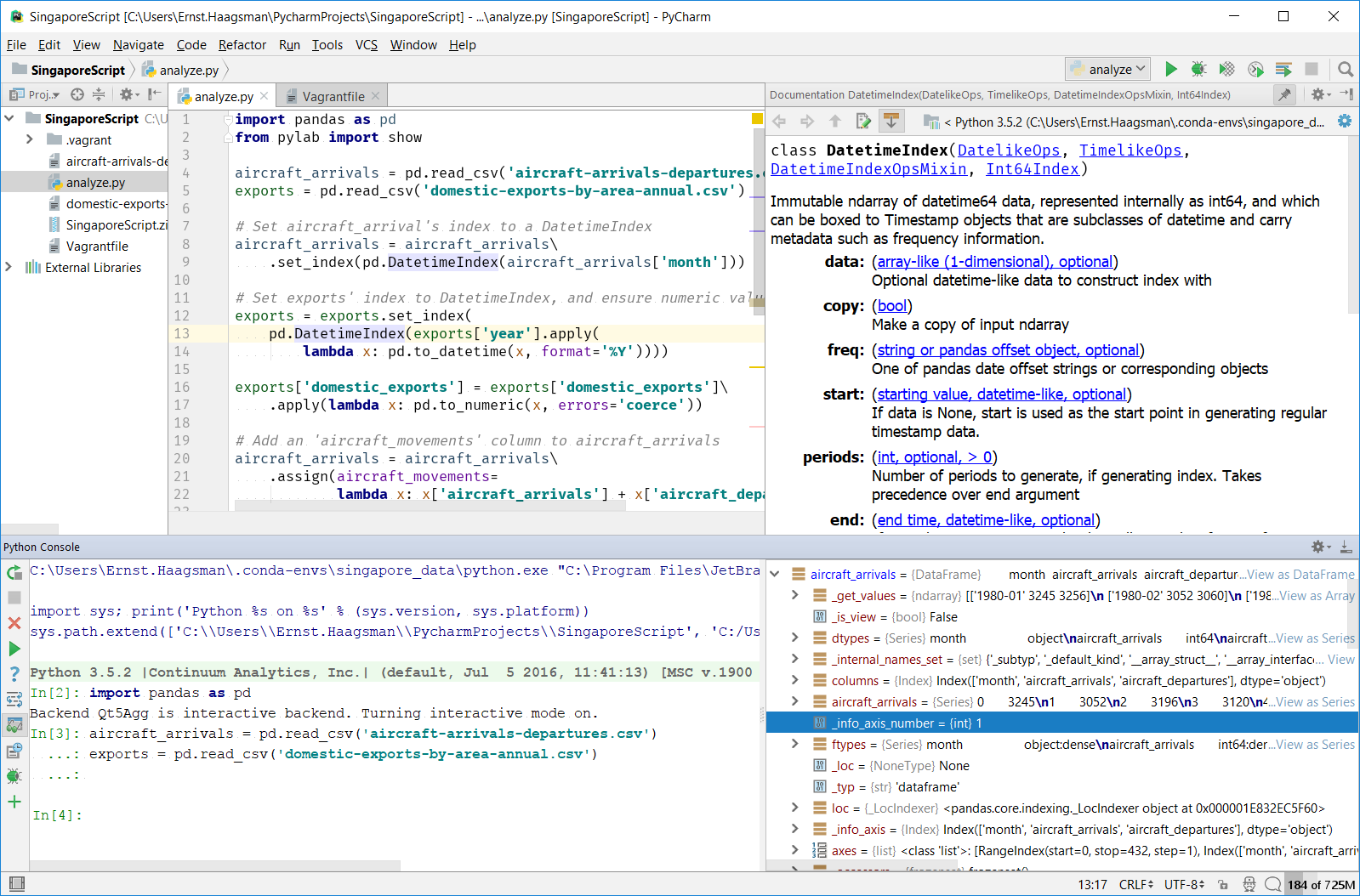1360x896 pixels.
Task: Collapse all in Project panel
Action: pos(99,94)
